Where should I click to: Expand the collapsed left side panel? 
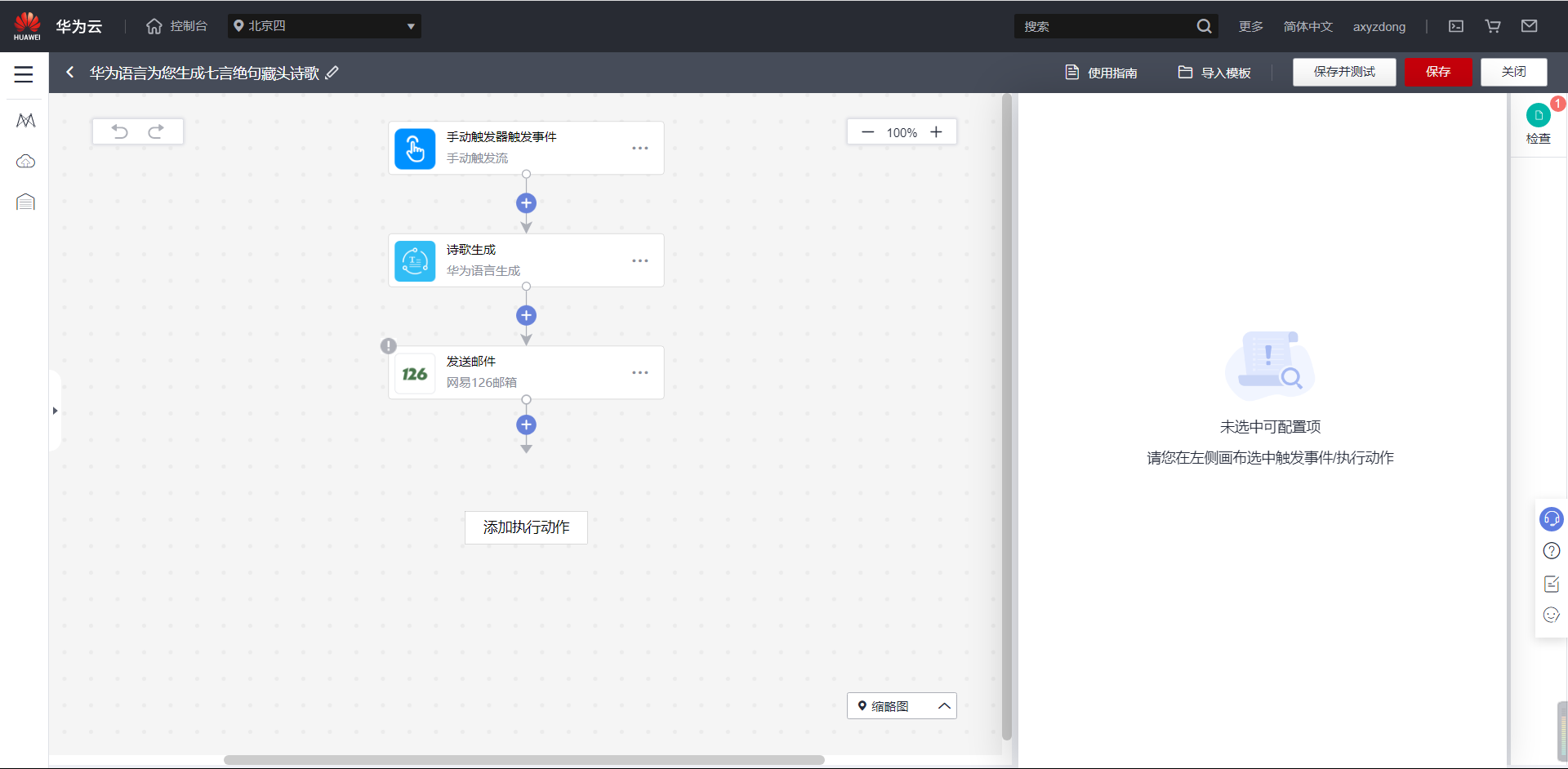point(55,411)
